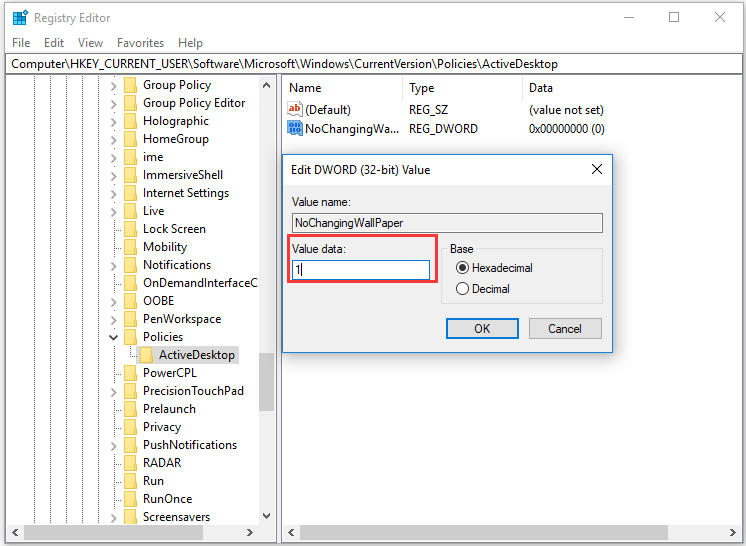This screenshot has height=546, width=746.
Task: Click the REG_SZ type cell
Action: pyautogui.click(x=428, y=110)
